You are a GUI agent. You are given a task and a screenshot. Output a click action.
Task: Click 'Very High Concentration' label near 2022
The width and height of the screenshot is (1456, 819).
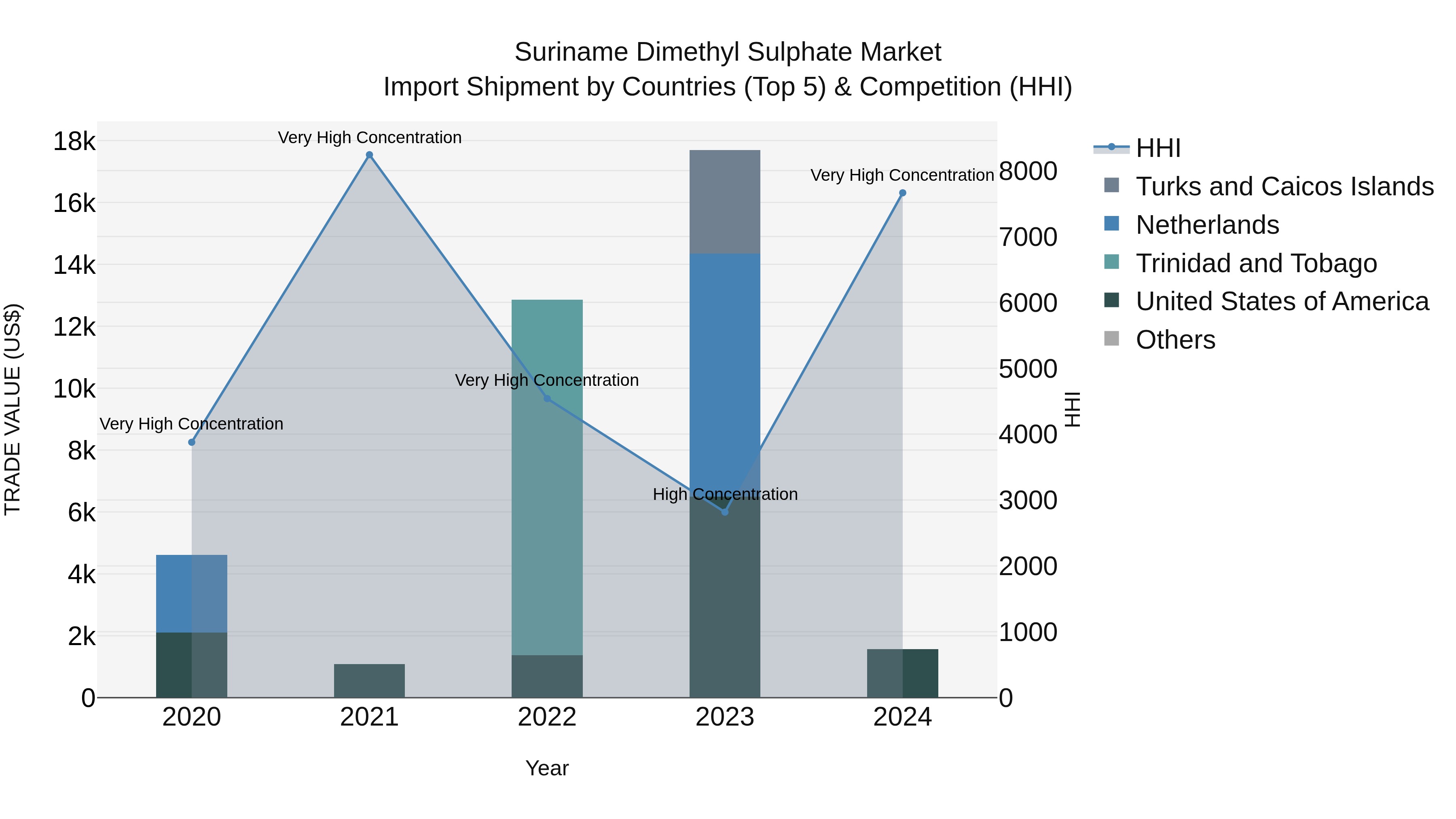point(547,381)
